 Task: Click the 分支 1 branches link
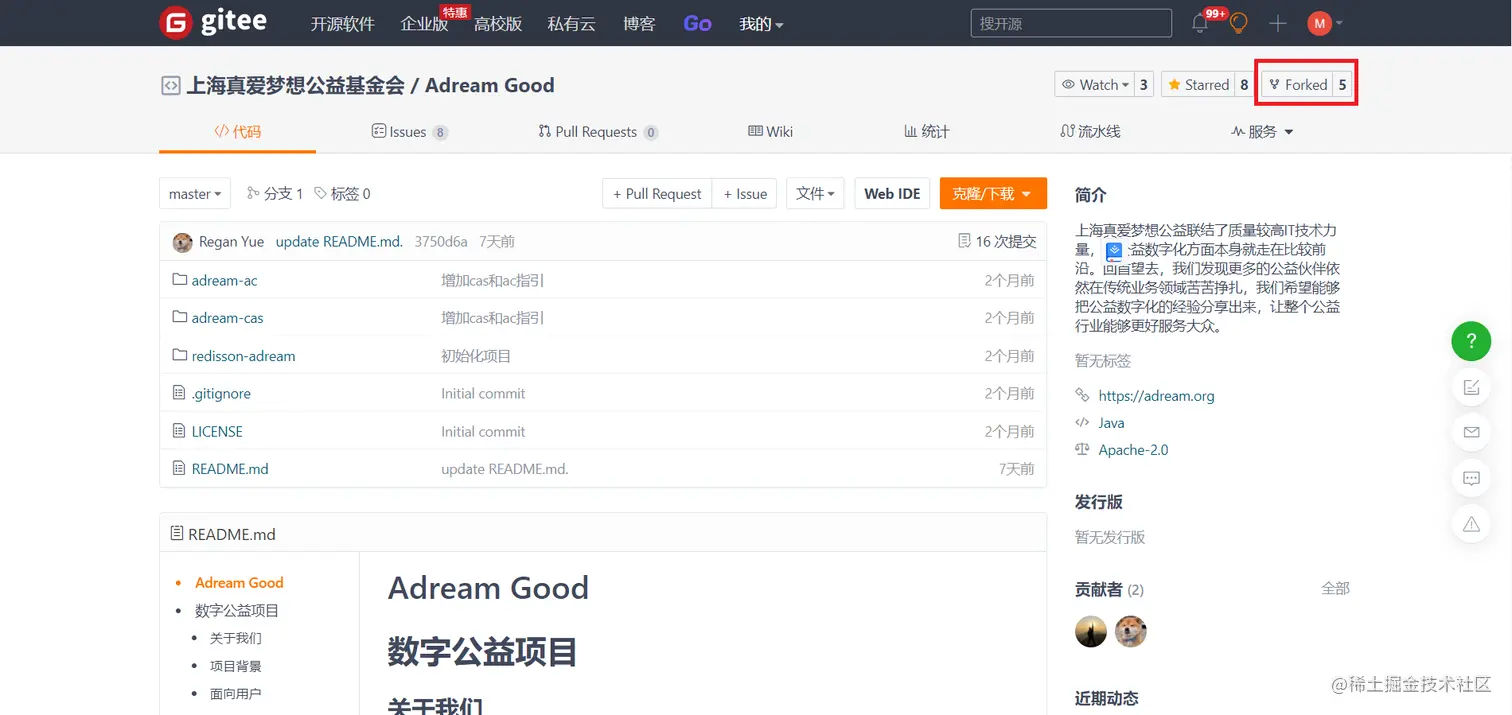coord(275,194)
